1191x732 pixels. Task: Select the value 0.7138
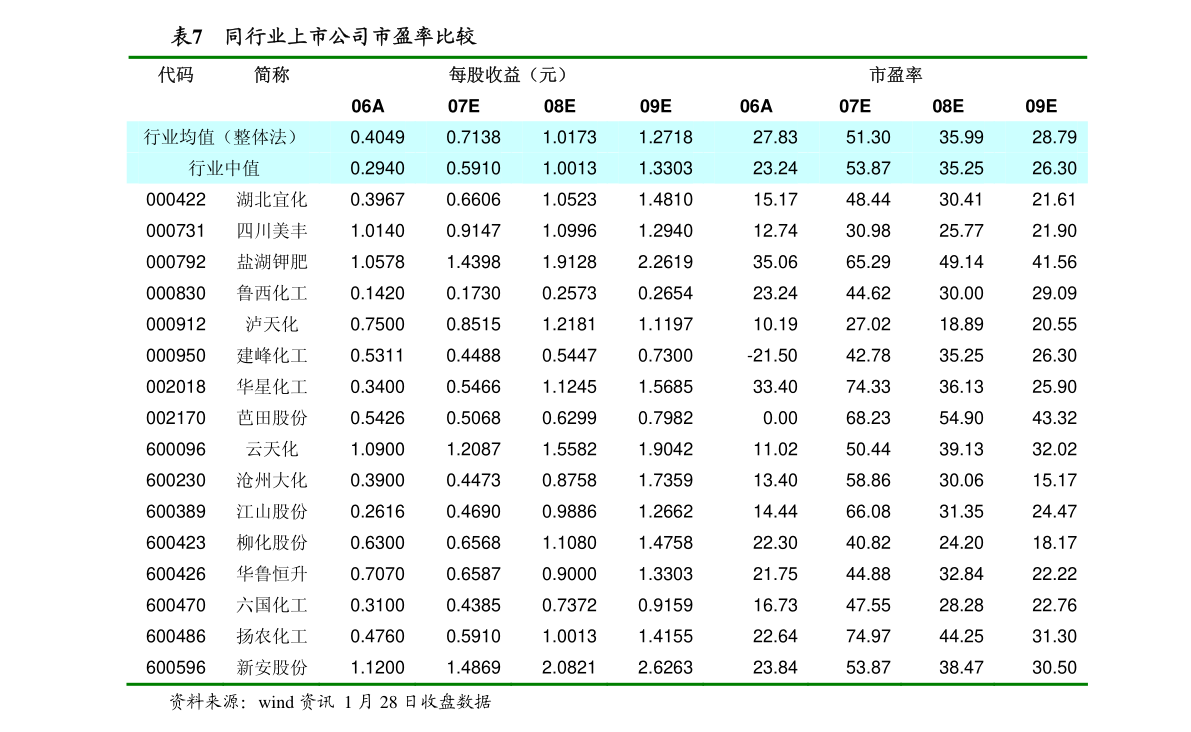tap(473, 137)
